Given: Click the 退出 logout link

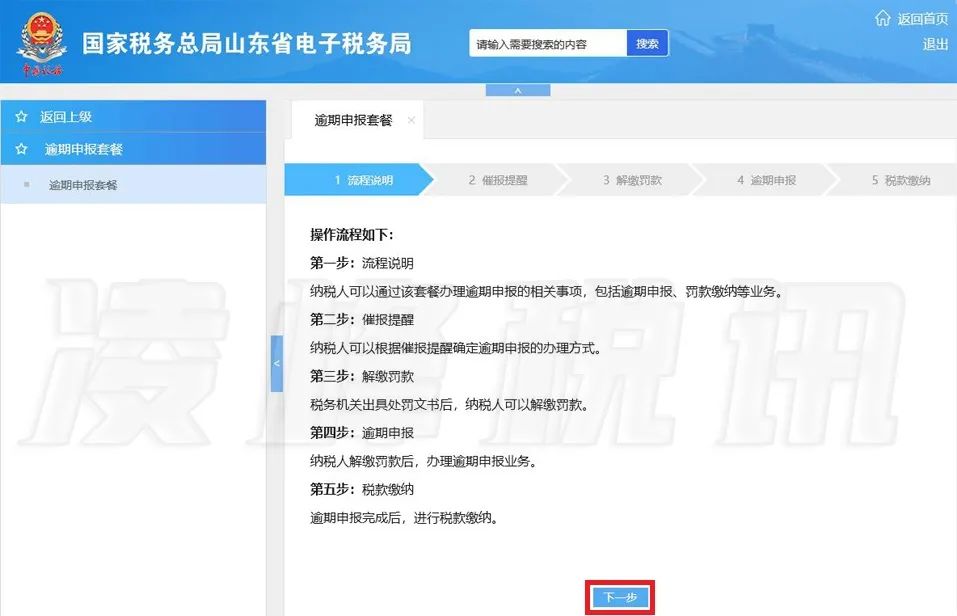Looking at the screenshot, I should 935,44.
